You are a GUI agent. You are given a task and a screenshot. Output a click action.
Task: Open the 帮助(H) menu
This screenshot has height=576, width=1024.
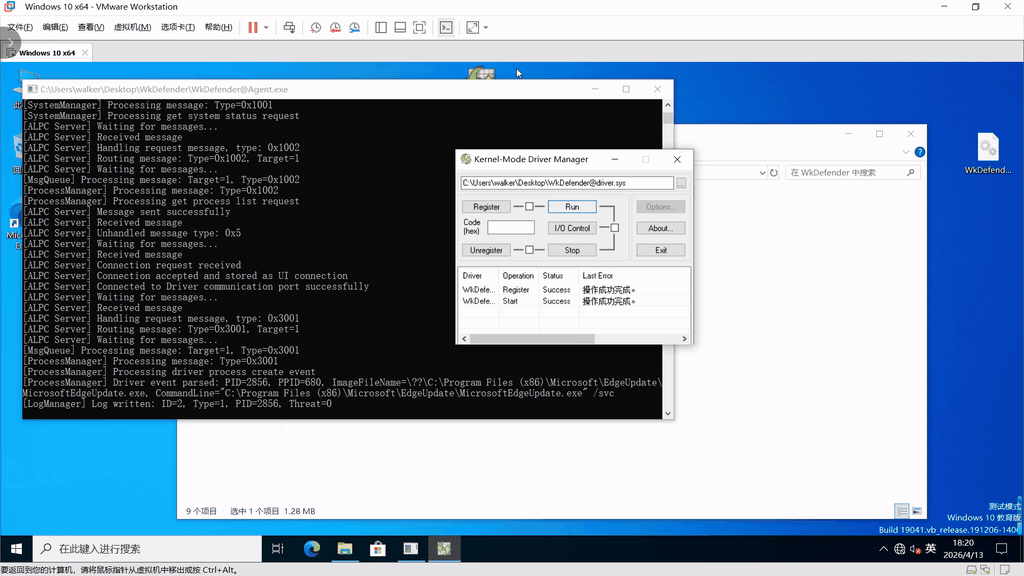coord(218,27)
